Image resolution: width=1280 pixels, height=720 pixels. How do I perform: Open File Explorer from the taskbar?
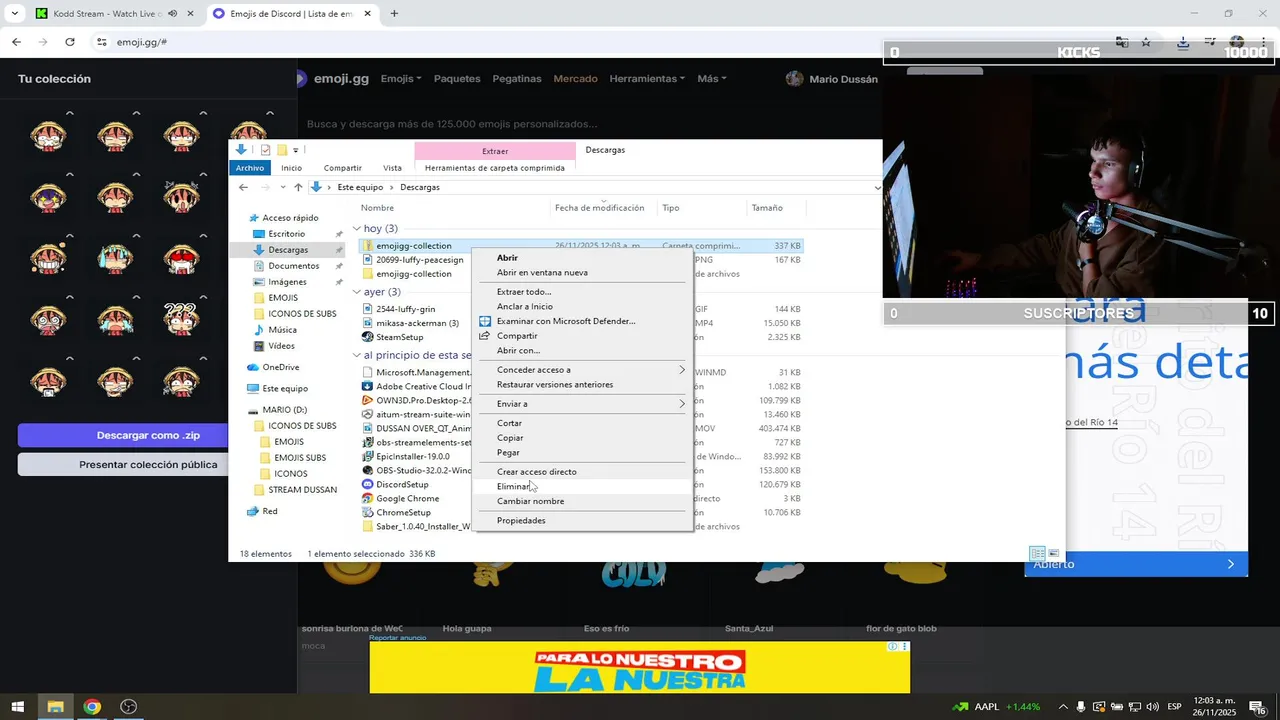coord(55,707)
